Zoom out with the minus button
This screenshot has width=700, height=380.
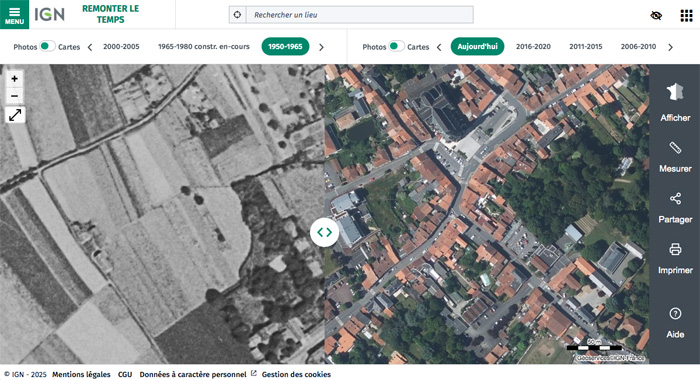pos(15,96)
